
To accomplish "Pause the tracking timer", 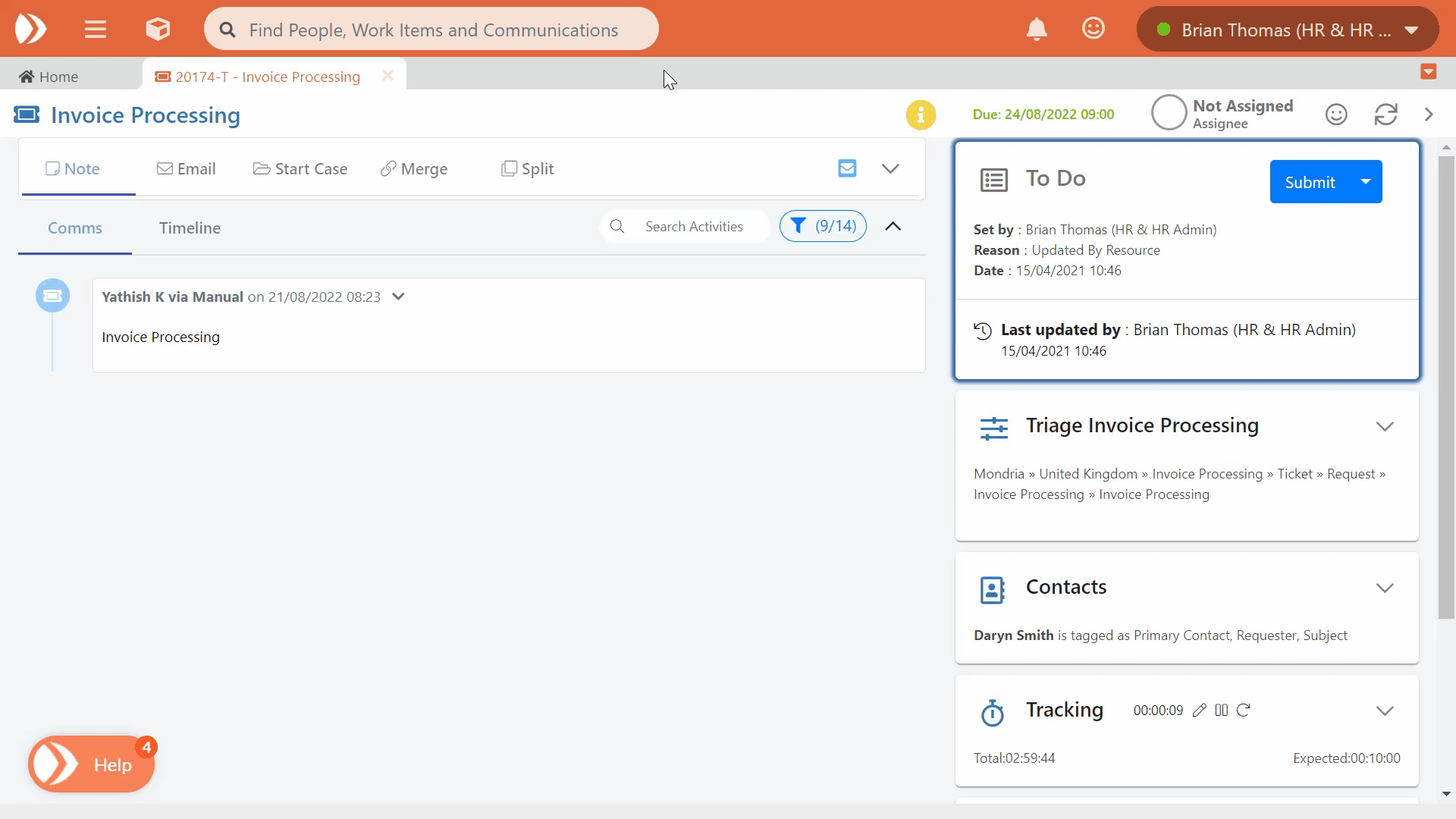I will [1221, 711].
